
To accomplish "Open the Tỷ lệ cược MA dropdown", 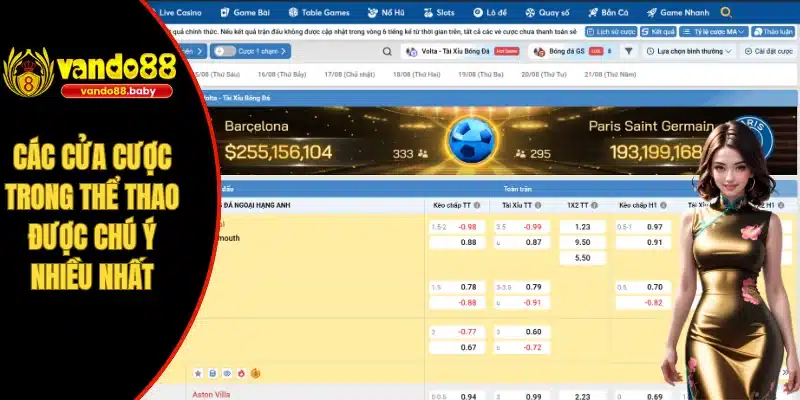I will [x=714, y=32].
